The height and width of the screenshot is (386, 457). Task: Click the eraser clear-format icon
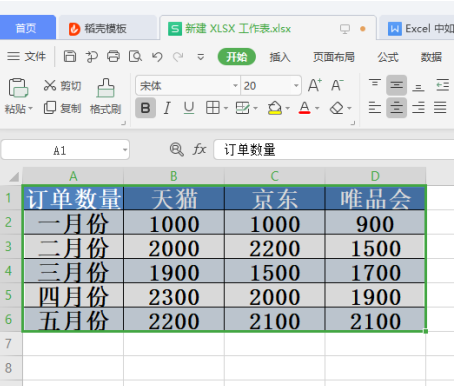point(337,108)
